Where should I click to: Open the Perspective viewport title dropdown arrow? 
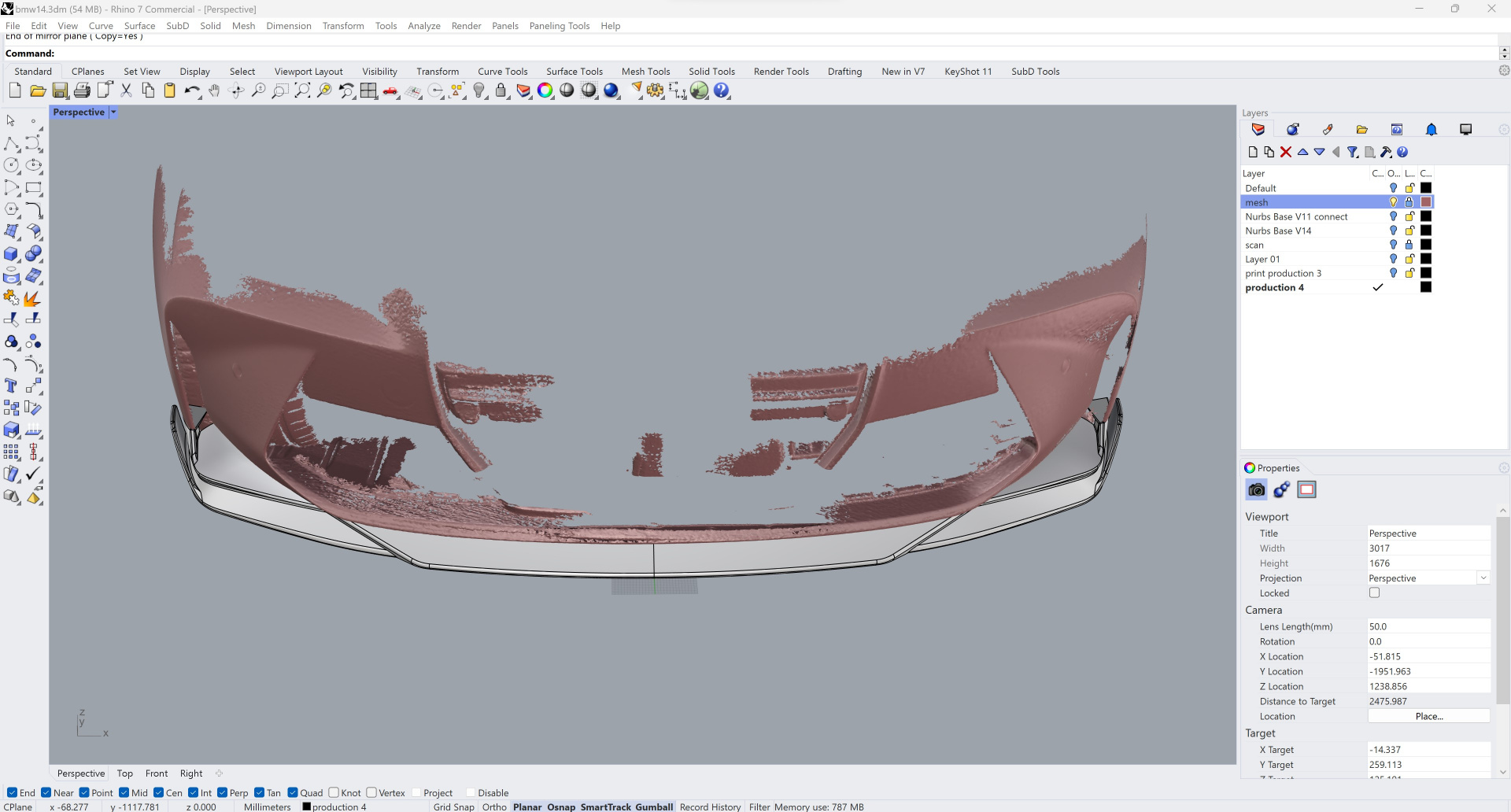(x=113, y=113)
